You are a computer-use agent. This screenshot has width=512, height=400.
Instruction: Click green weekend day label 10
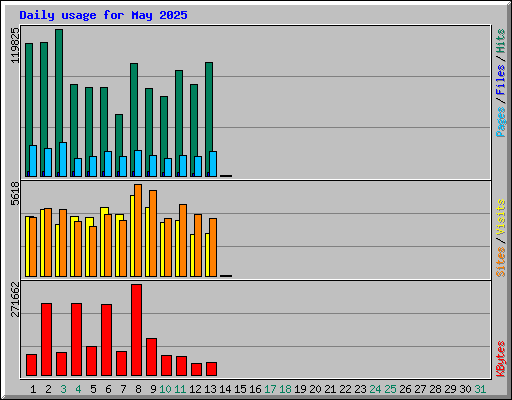pyautogui.click(x=165, y=389)
